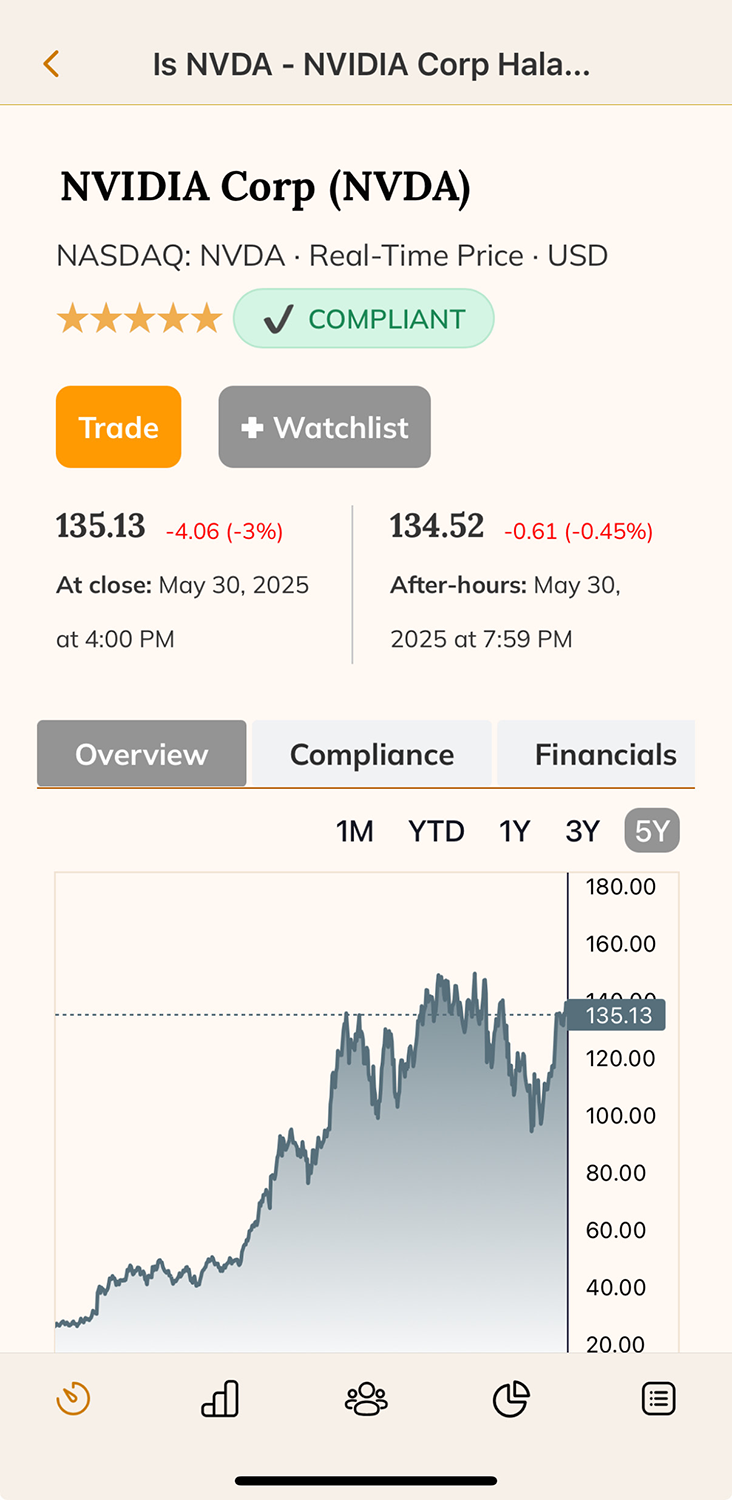Switch to the Compliance tab
Viewport: 732px width, 1500px height.
(x=372, y=754)
